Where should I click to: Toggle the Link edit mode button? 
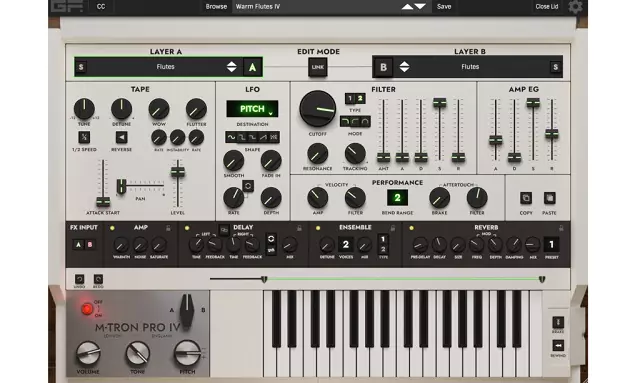click(x=318, y=67)
